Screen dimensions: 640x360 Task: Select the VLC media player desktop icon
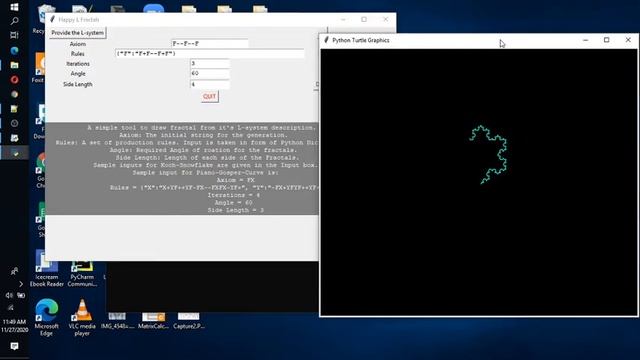(82, 318)
